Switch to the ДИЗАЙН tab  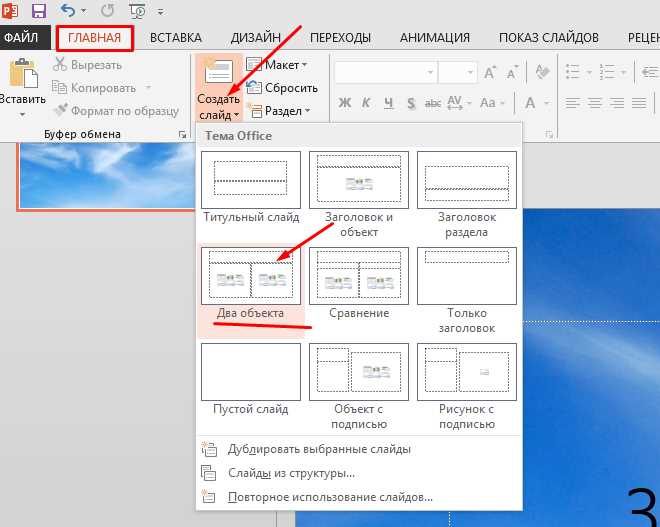pos(255,38)
